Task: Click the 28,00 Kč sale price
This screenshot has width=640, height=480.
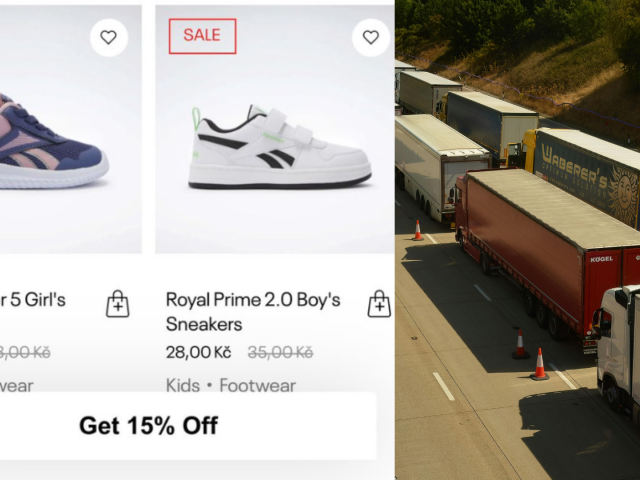Action: (x=198, y=352)
